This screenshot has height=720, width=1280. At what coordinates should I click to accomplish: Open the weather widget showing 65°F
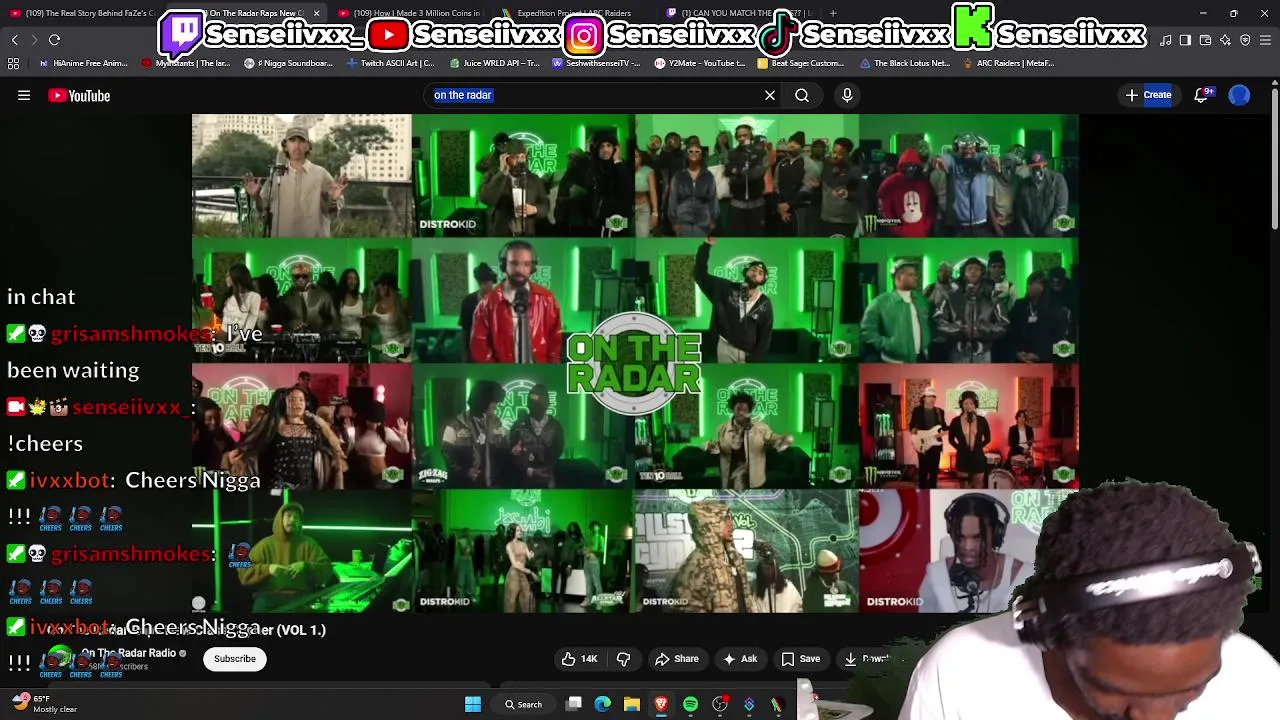(x=45, y=704)
